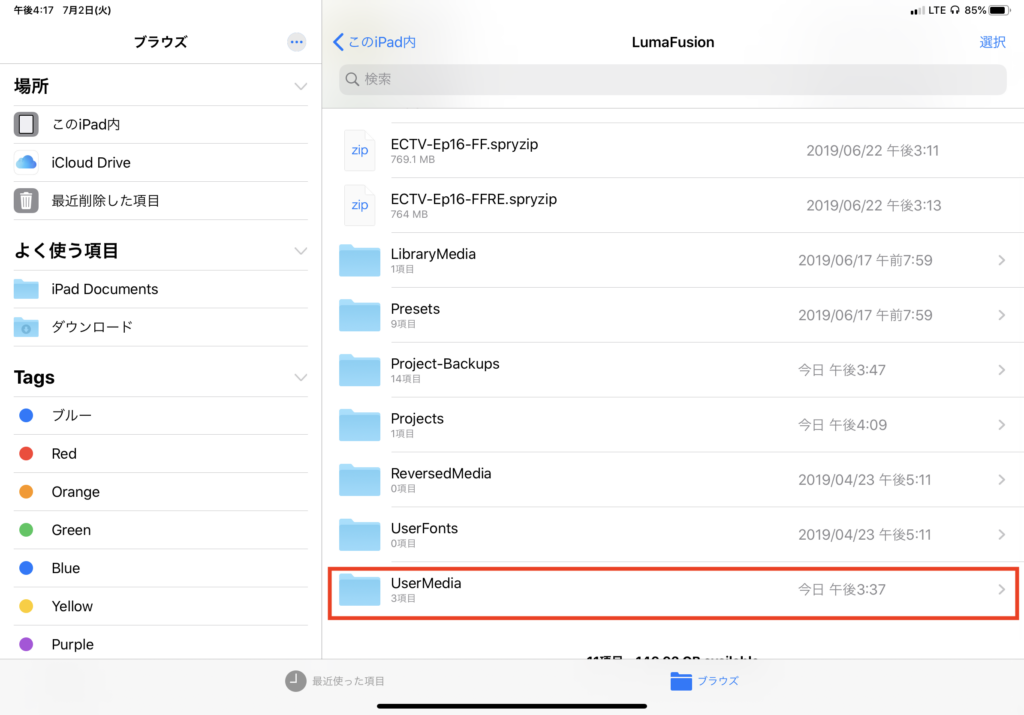Screen dimensions: 1024x715
Task: Open the ellipsis options menu in Browse sidebar
Action: point(296,42)
